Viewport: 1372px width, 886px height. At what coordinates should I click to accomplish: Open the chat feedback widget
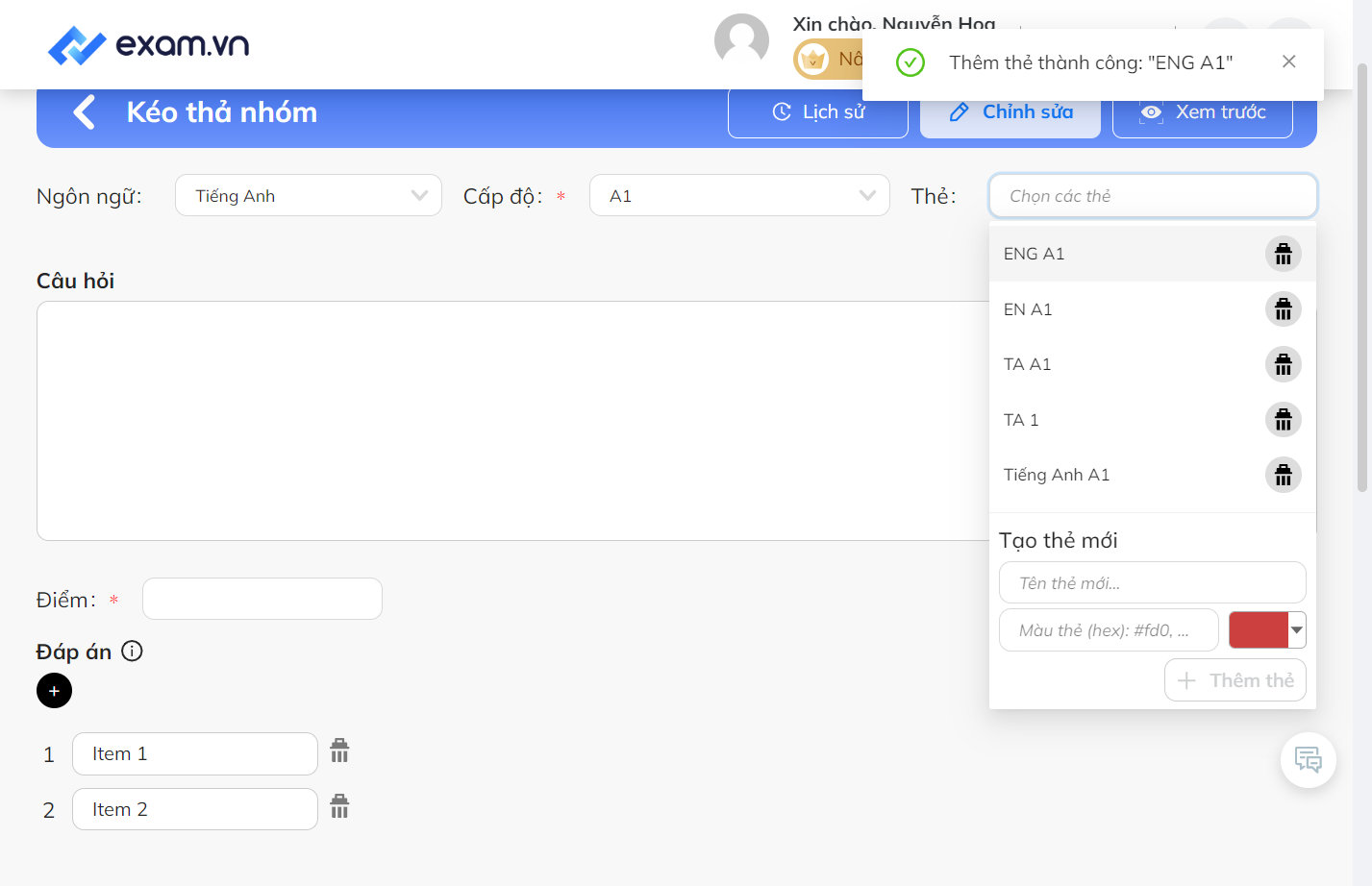point(1308,760)
